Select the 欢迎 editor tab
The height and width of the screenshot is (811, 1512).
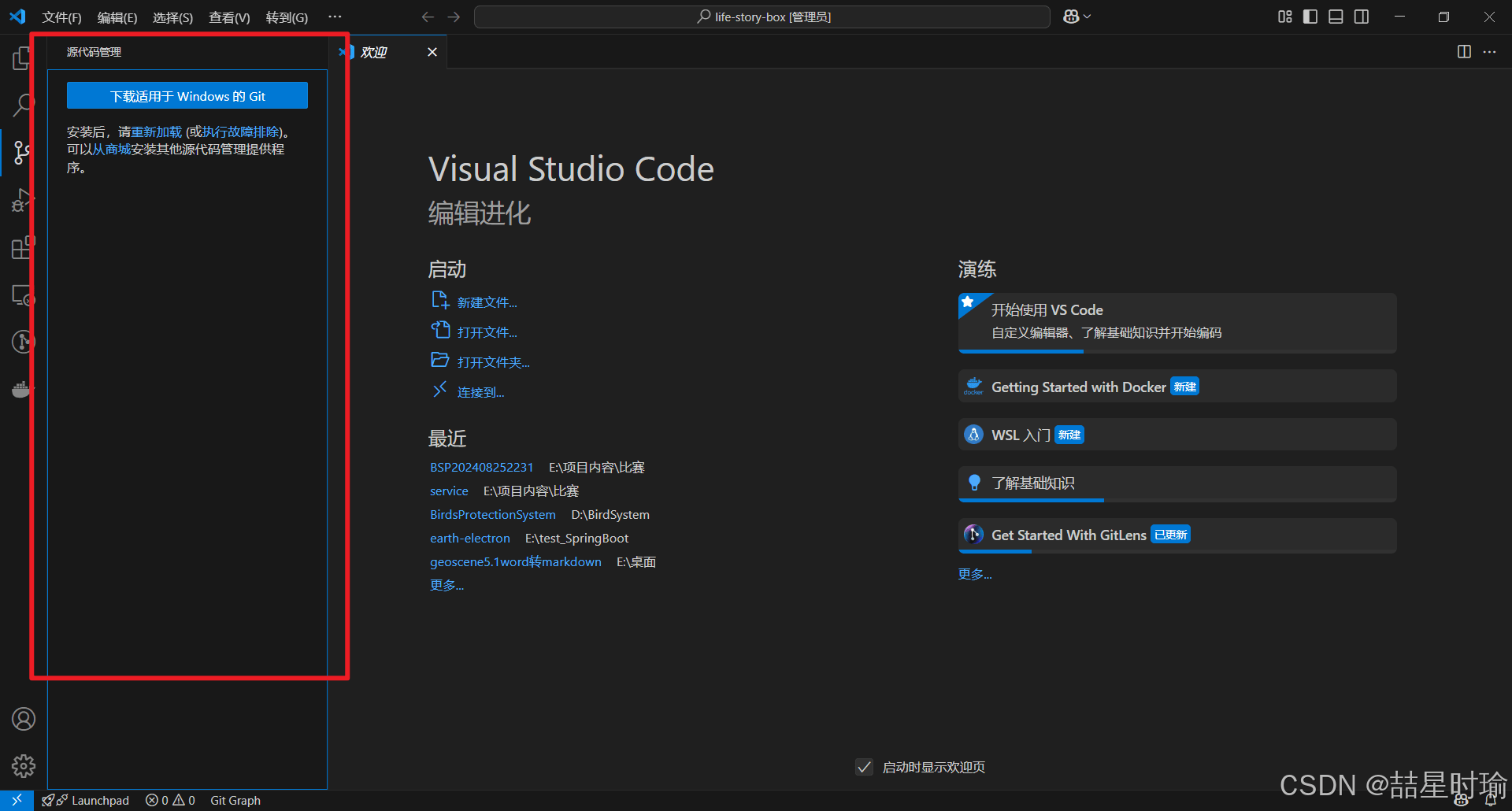click(375, 52)
